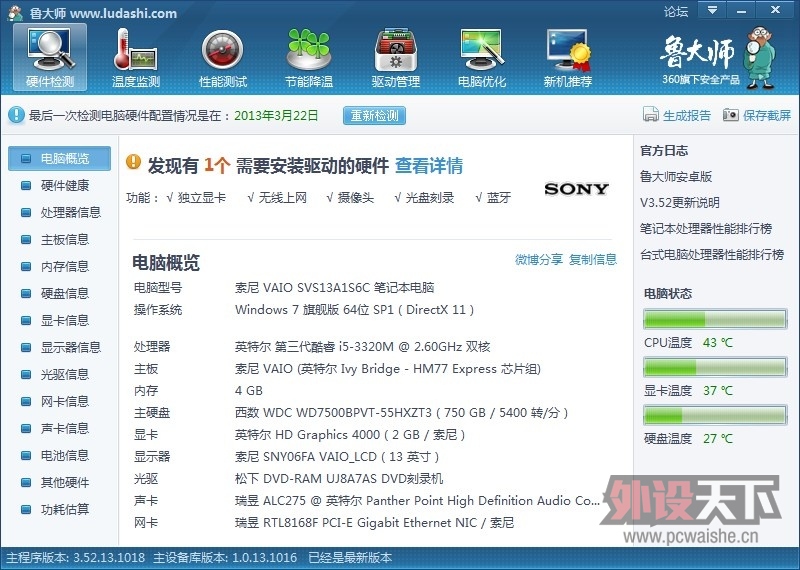This screenshot has height=570, width=800.
Task: Click the ALC275 sound card text
Action: [417, 501]
